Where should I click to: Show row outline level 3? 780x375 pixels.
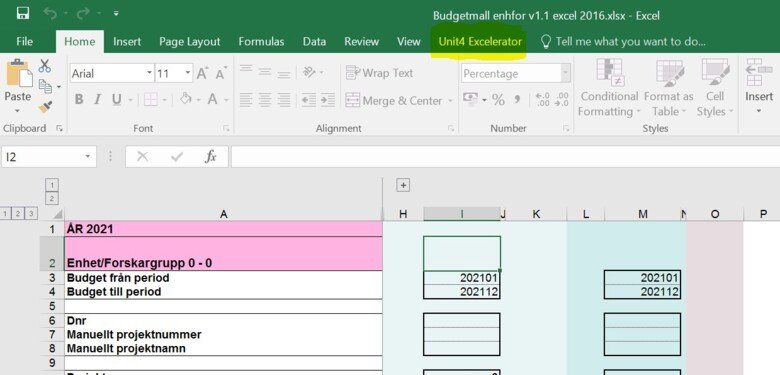coord(32,214)
